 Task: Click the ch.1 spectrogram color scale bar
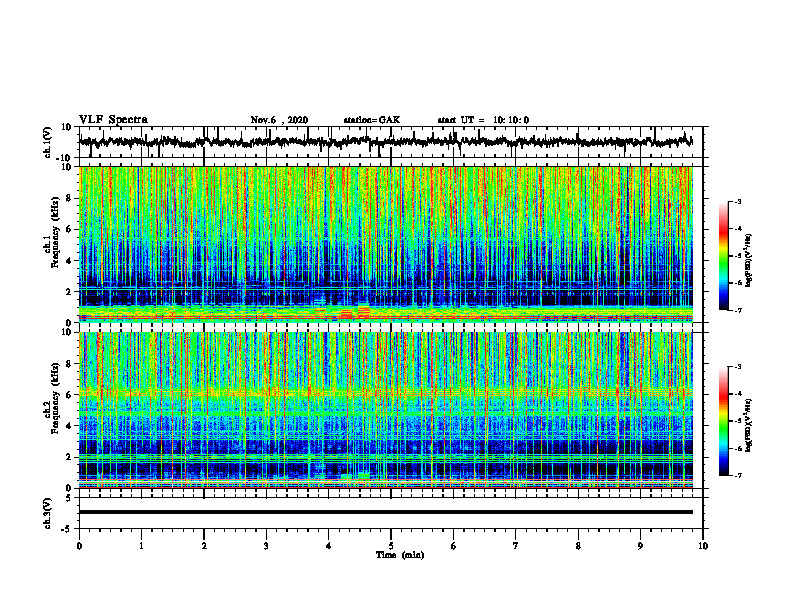click(x=724, y=256)
